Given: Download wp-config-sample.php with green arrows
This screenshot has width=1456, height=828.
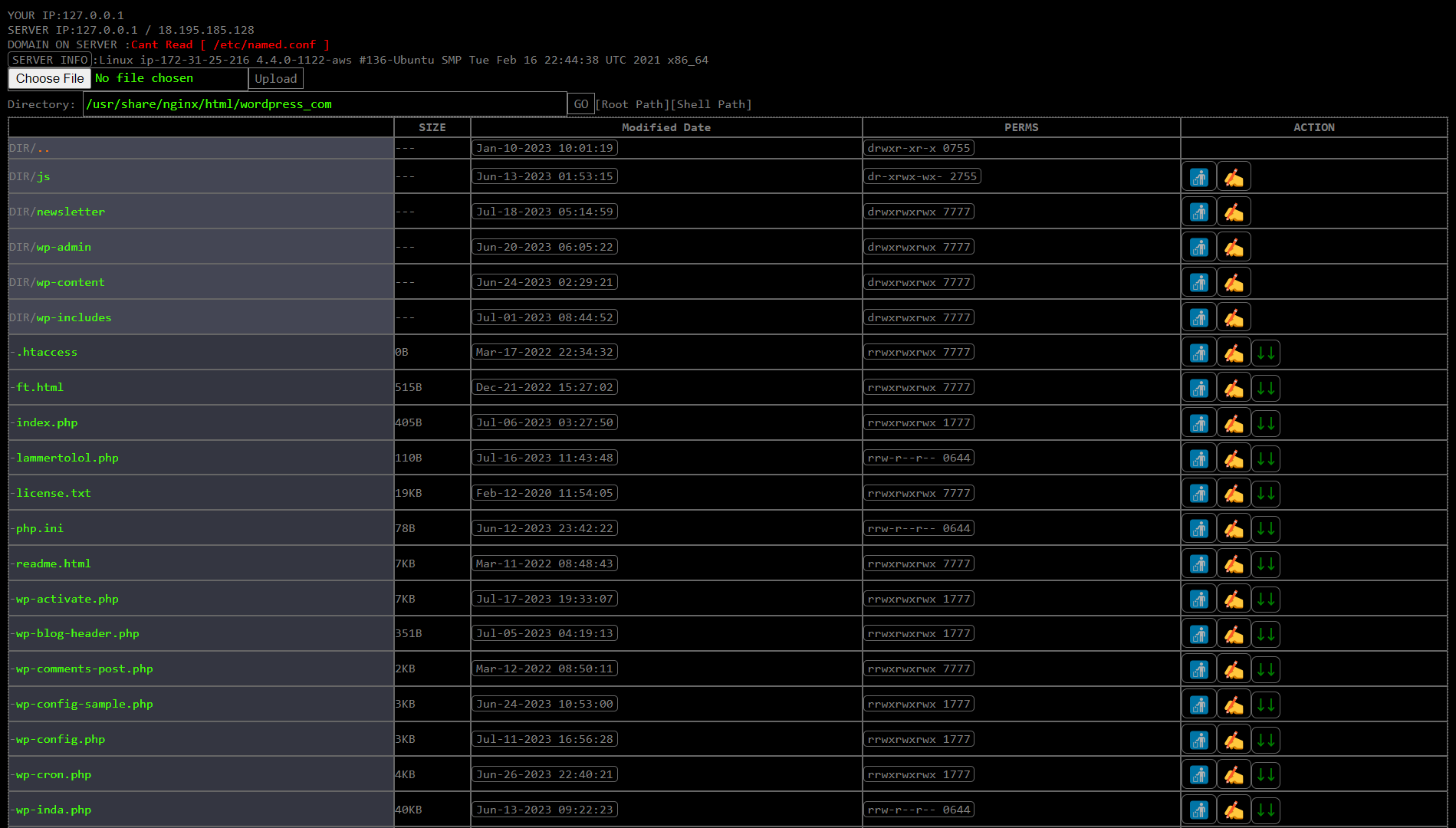Looking at the screenshot, I should pos(1266,705).
